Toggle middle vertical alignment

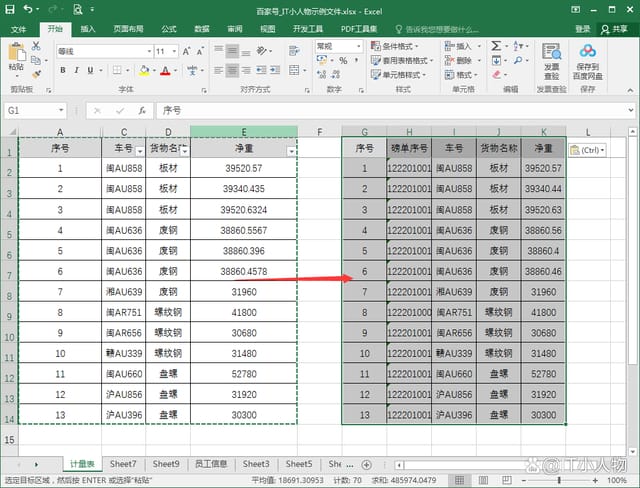coord(232,51)
